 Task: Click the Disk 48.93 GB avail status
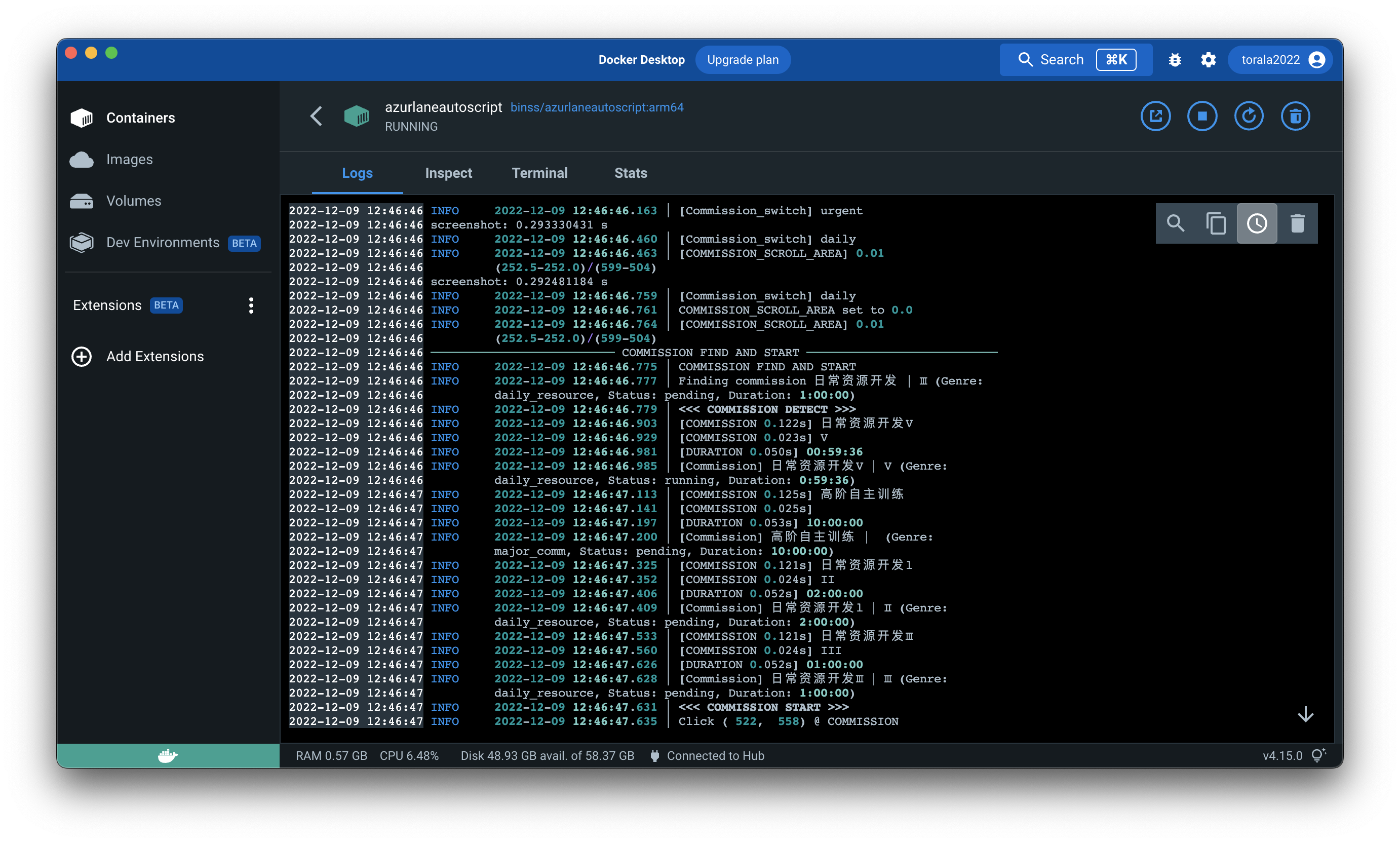click(548, 756)
